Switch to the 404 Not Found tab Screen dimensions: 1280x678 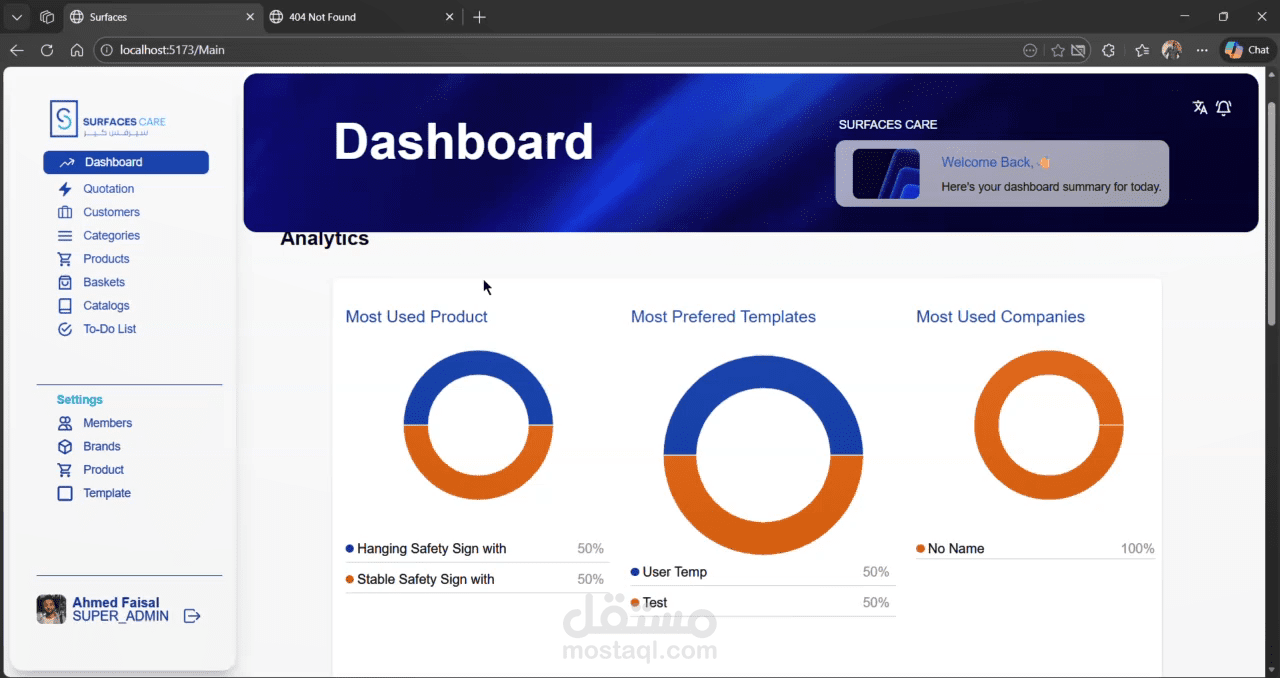click(362, 17)
